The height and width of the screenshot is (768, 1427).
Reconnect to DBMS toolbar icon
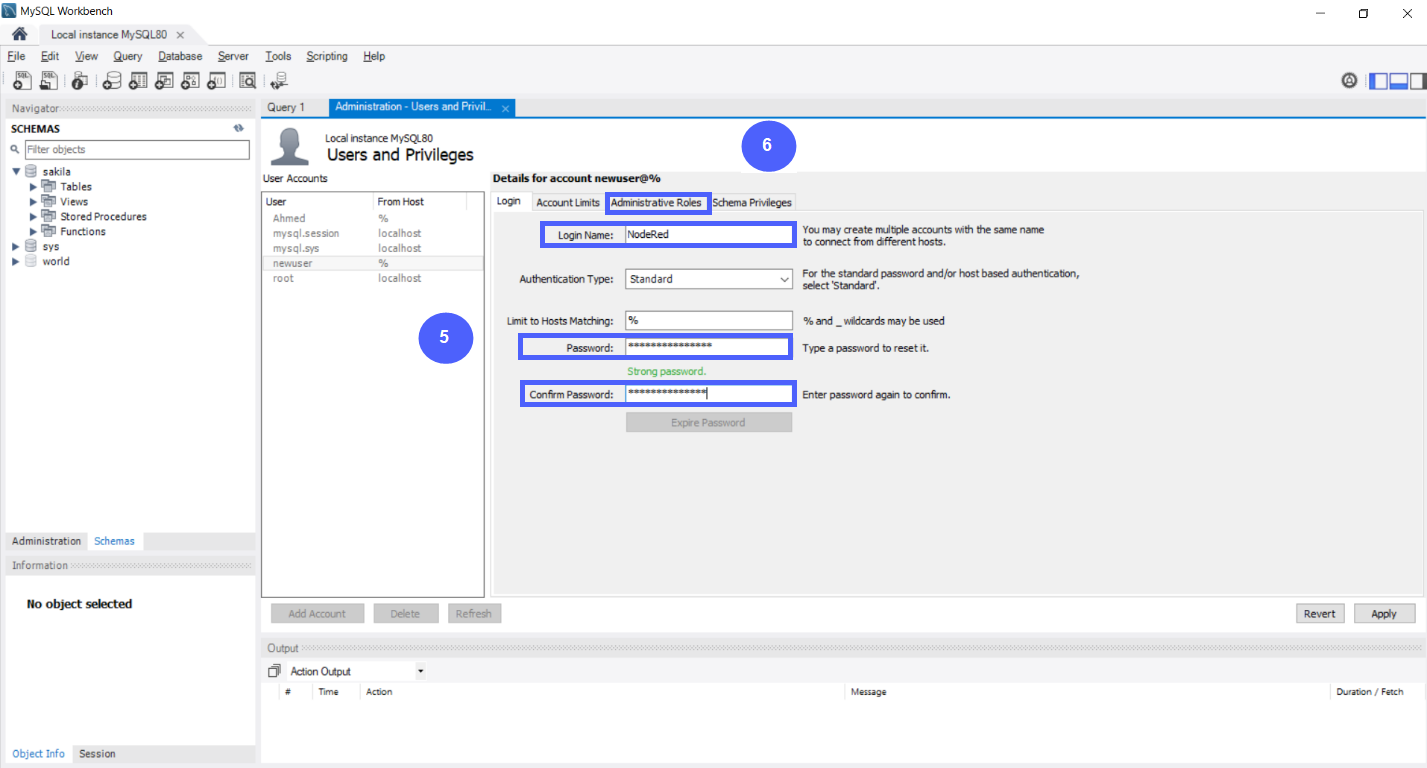pyautogui.click(x=279, y=81)
